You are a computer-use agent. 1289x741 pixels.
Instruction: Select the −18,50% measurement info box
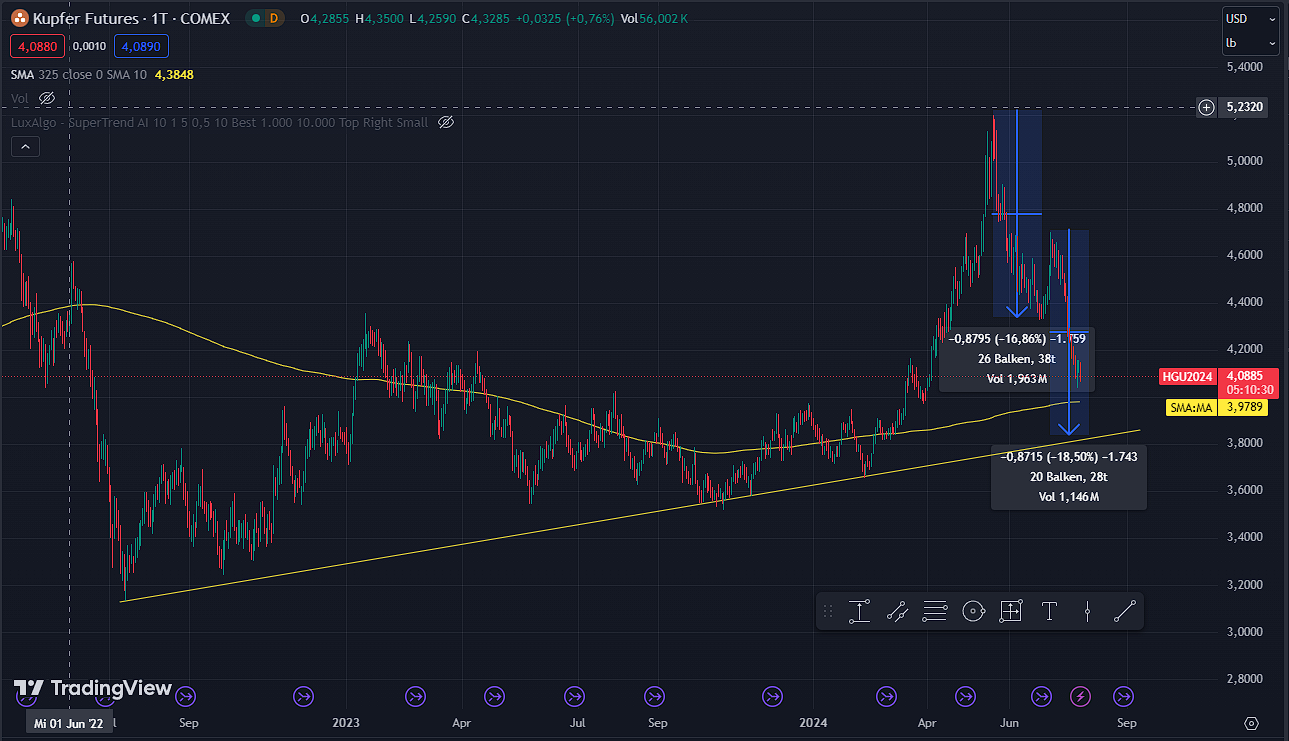point(1069,477)
